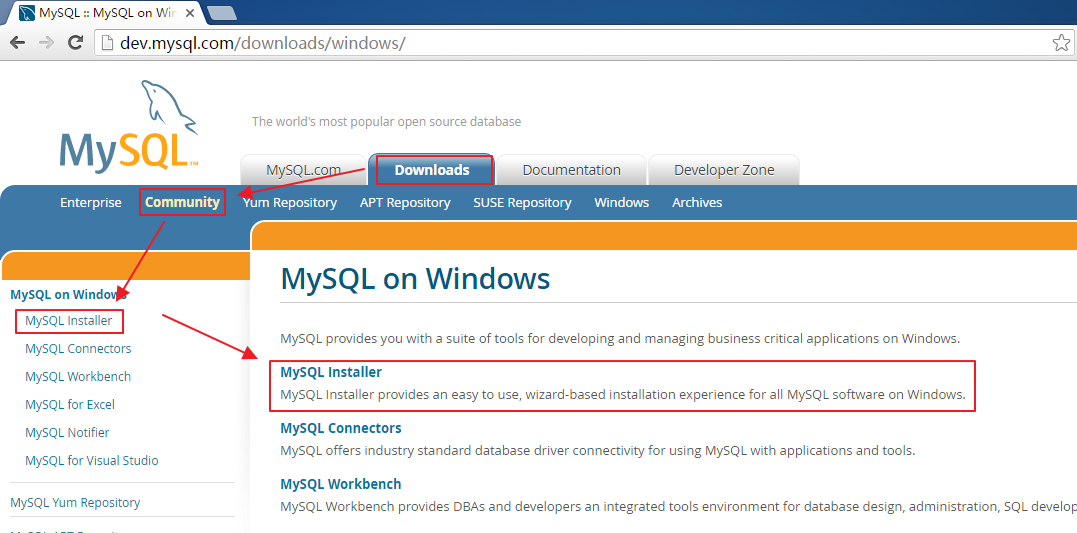The height and width of the screenshot is (533, 1077).
Task: Click the 'MySQL on Windows' page title
Action: click(x=416, y=279)
